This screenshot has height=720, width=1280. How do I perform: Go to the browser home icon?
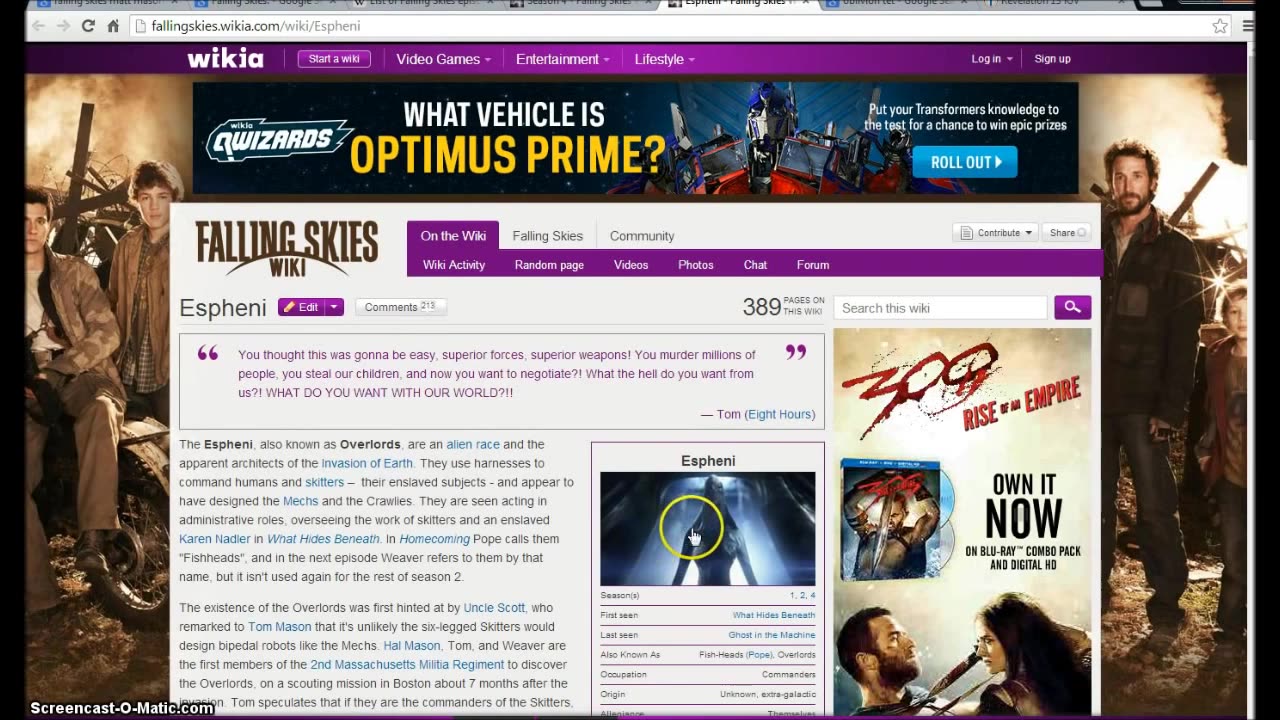113,26
